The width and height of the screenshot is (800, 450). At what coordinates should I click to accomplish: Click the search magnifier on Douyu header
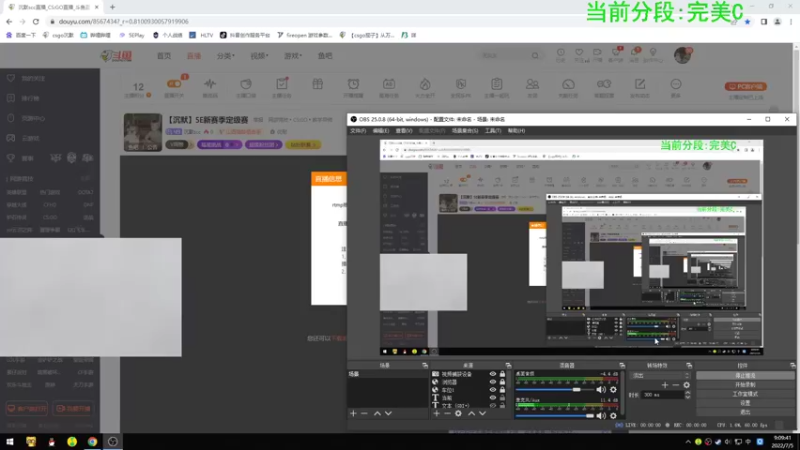(x=535, y=55)
